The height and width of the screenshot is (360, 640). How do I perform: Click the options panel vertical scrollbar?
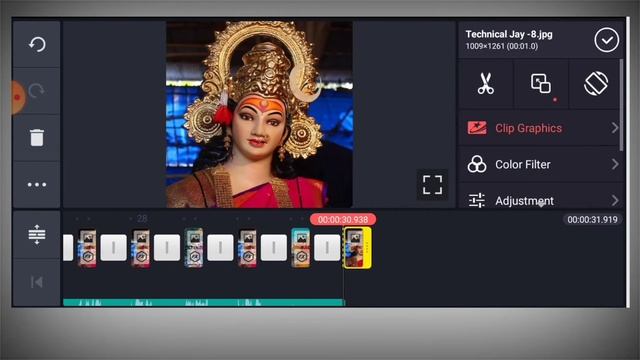point(622,105)
